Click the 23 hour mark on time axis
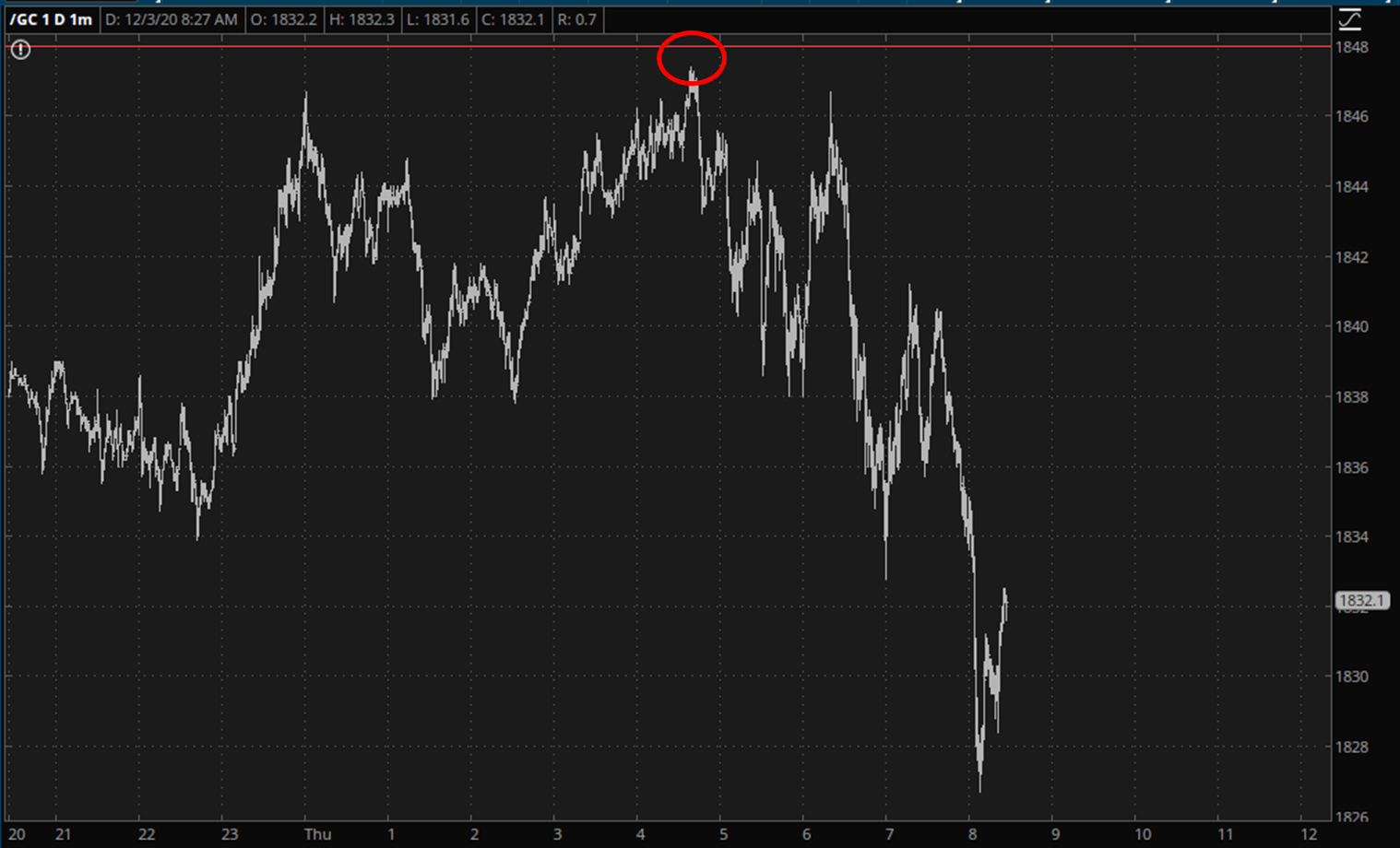 229,834
